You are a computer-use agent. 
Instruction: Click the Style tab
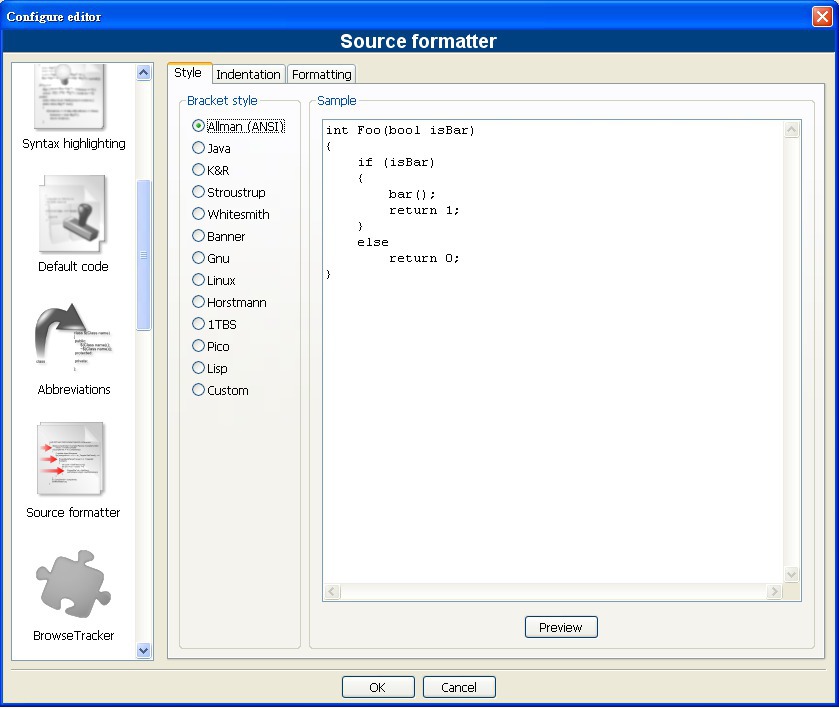188,73
